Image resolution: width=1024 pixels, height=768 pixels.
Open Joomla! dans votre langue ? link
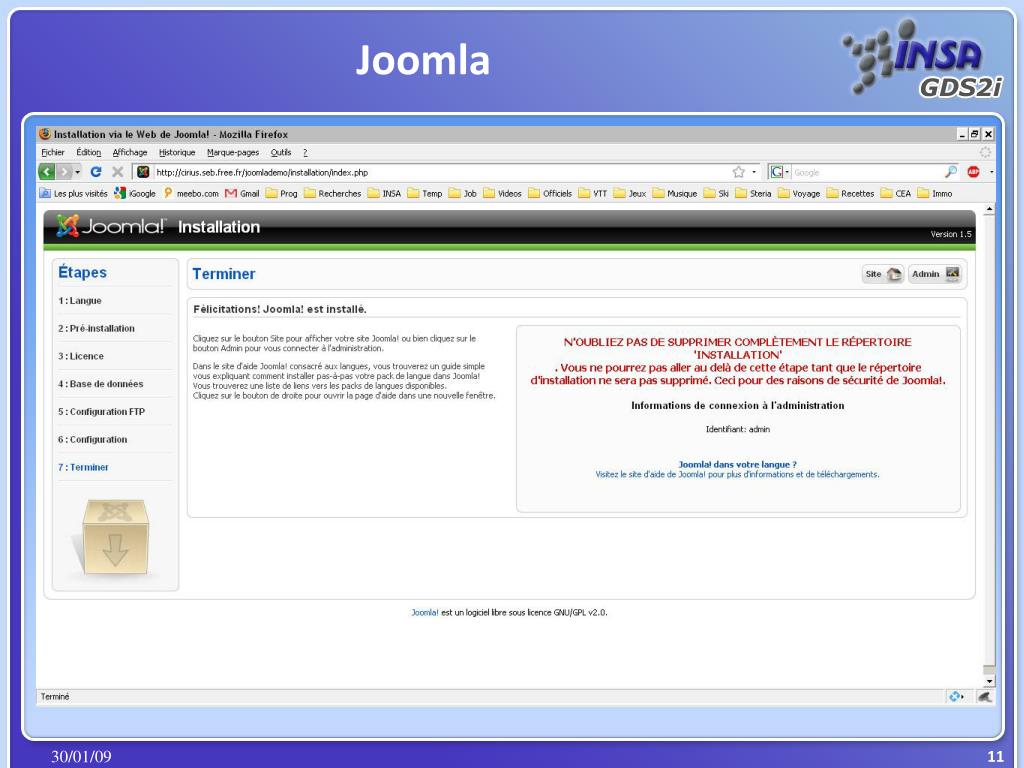737,464
